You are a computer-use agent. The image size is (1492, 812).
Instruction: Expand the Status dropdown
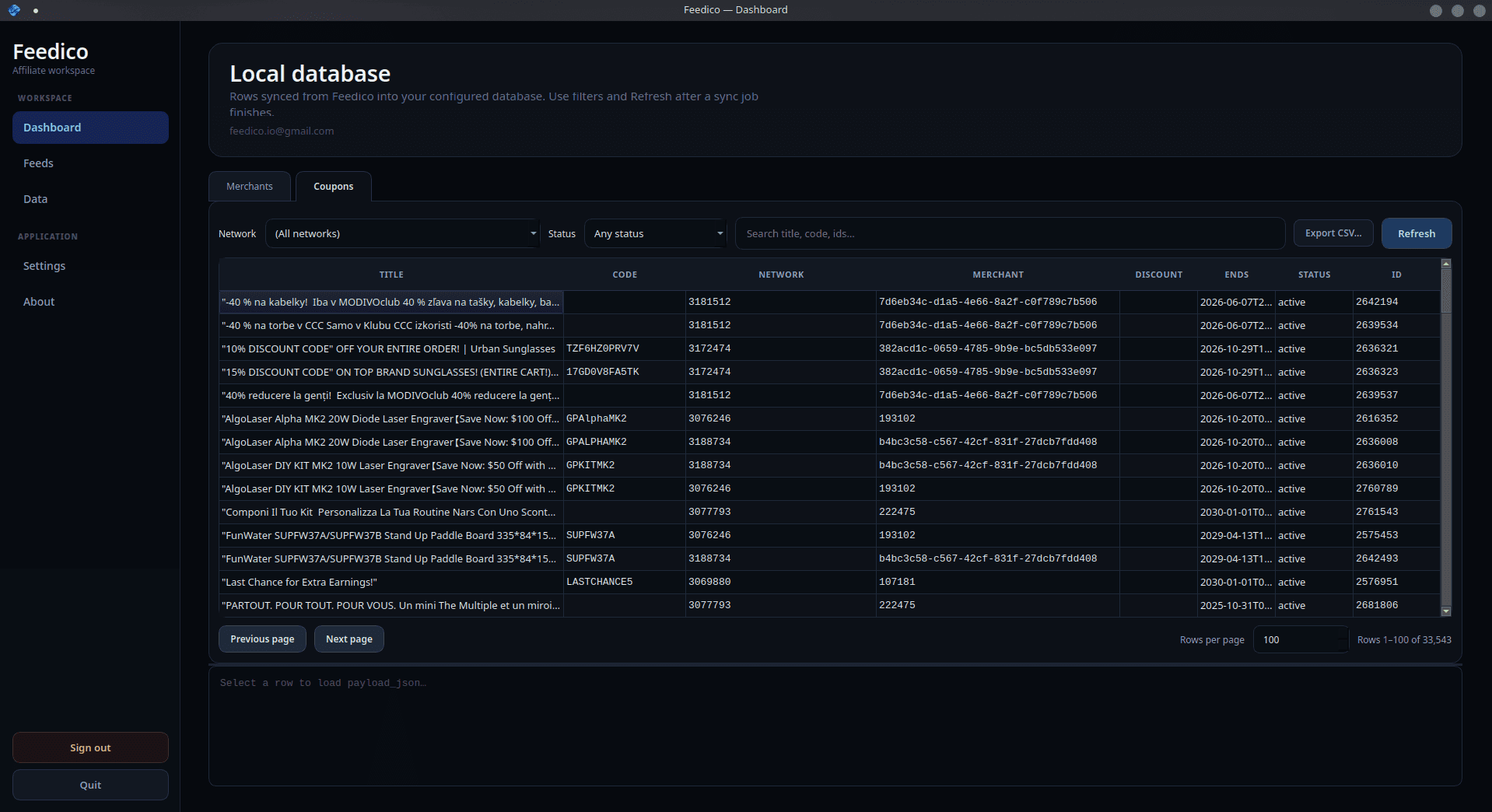(655, 233)
